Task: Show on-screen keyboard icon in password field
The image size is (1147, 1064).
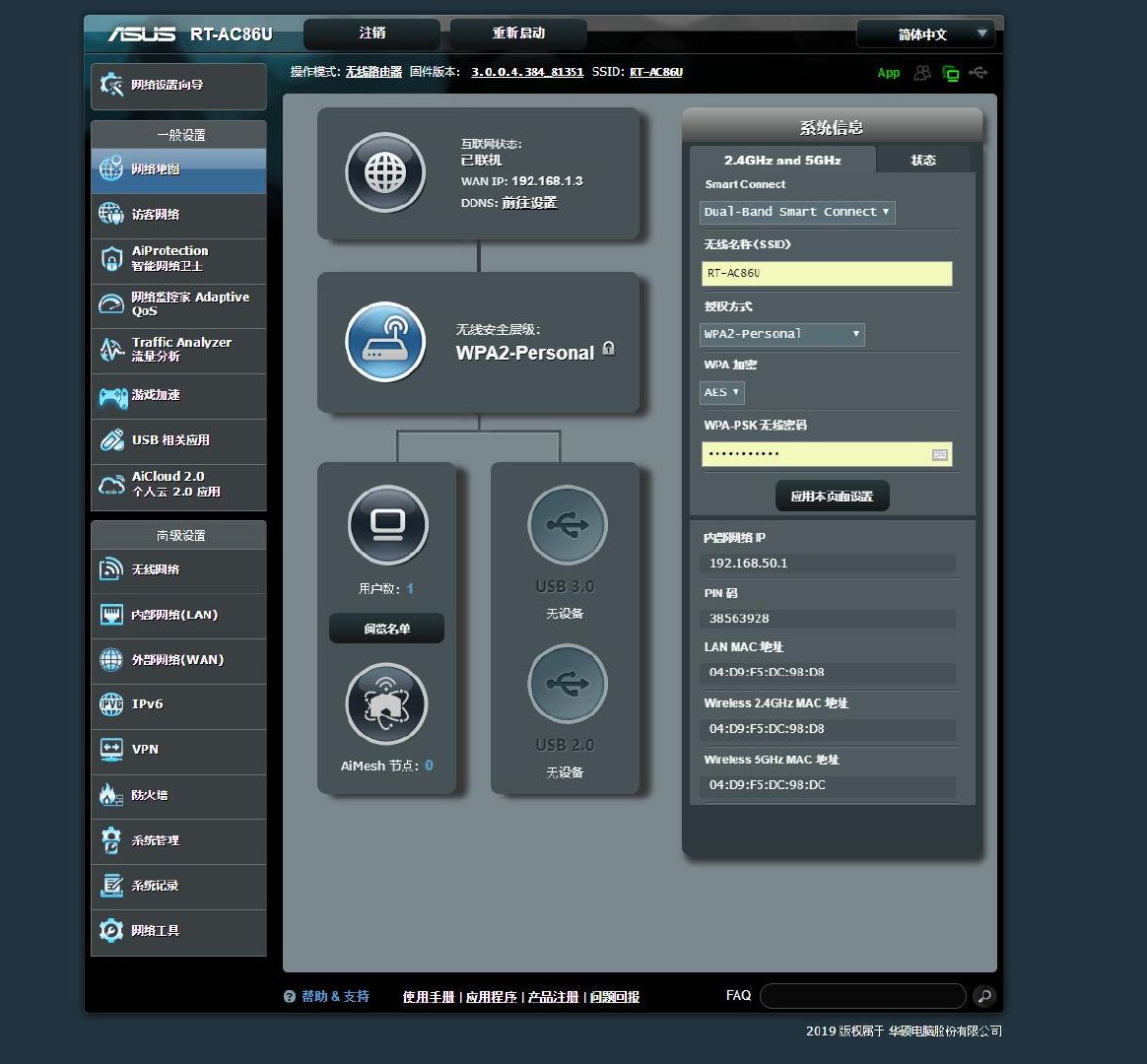Action: click(940, 455)
